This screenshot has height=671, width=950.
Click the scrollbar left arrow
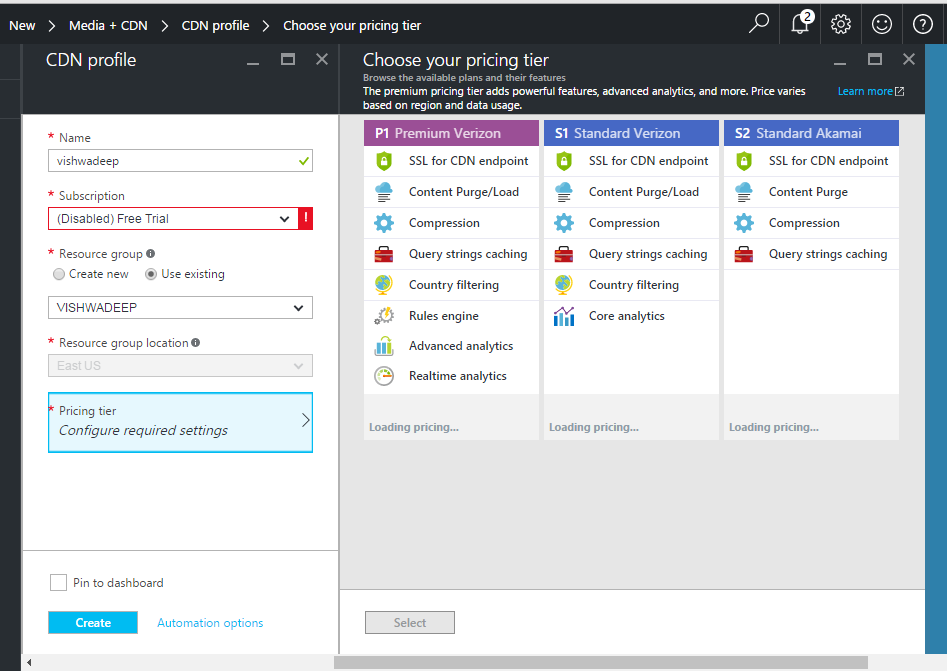[x=29, y=663]
